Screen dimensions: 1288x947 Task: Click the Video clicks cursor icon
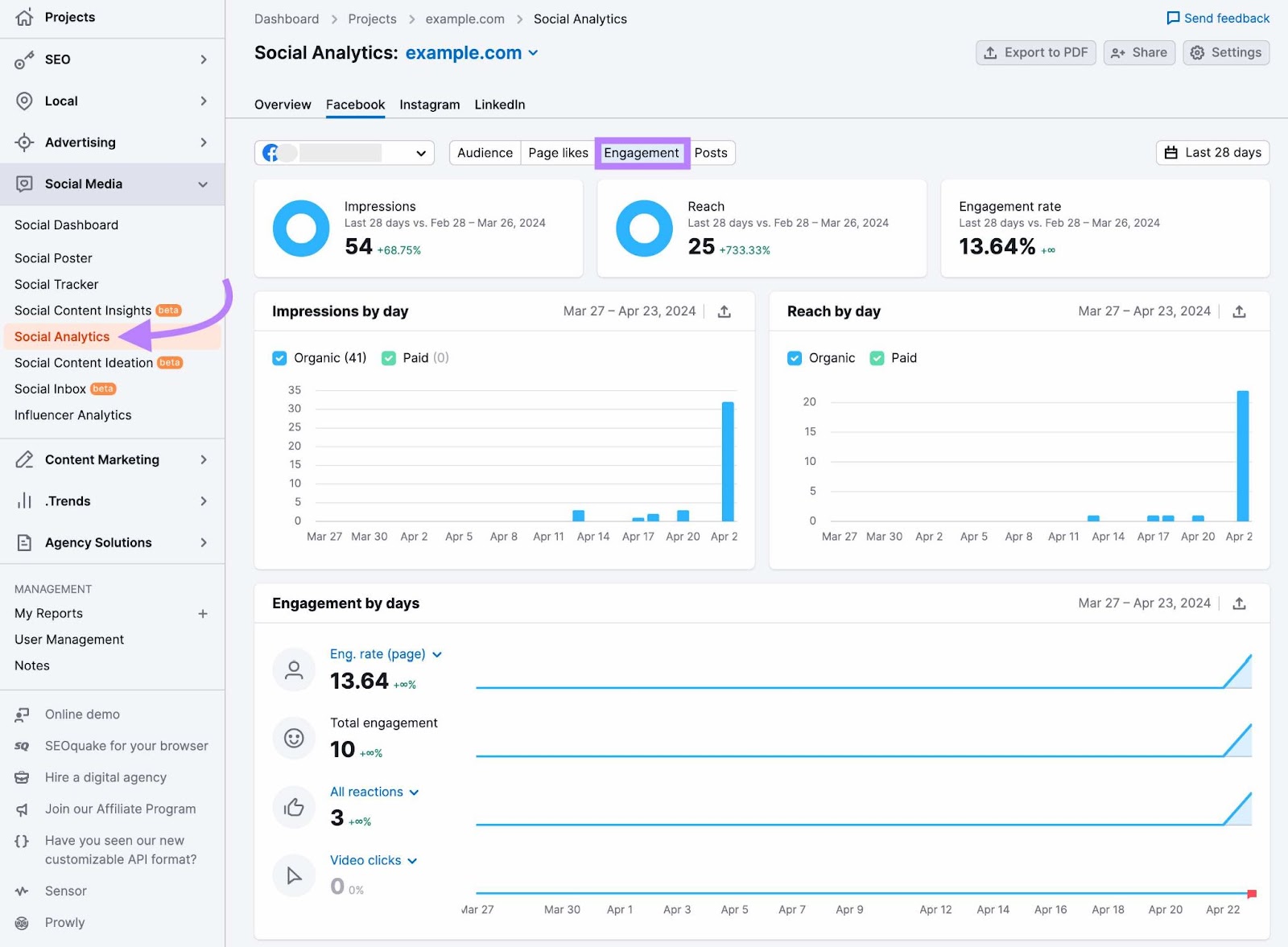(x=294, y=875)
